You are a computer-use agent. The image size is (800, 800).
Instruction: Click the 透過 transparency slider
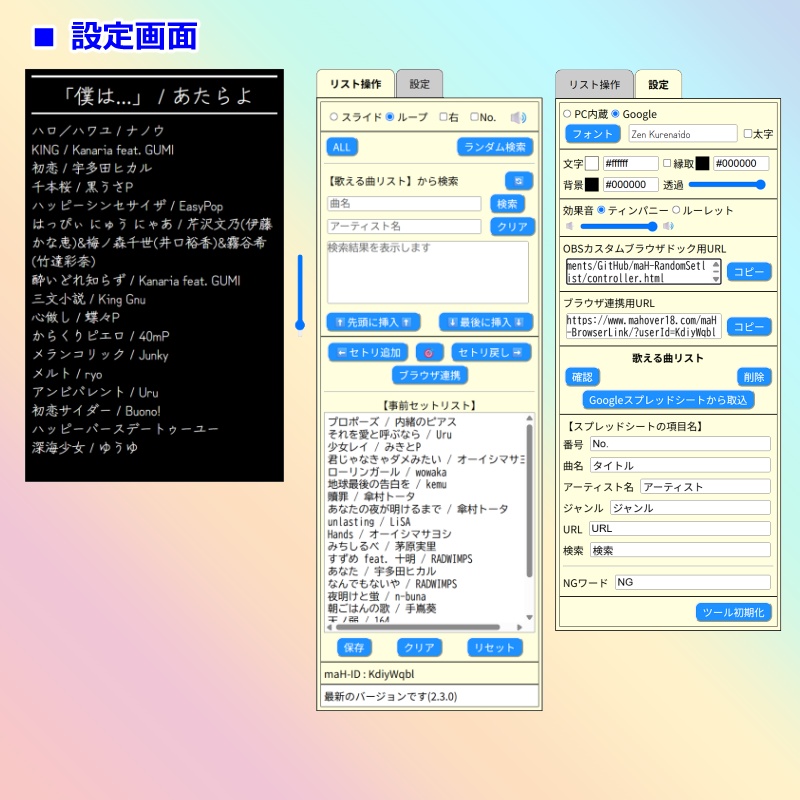tap(727, 184)
